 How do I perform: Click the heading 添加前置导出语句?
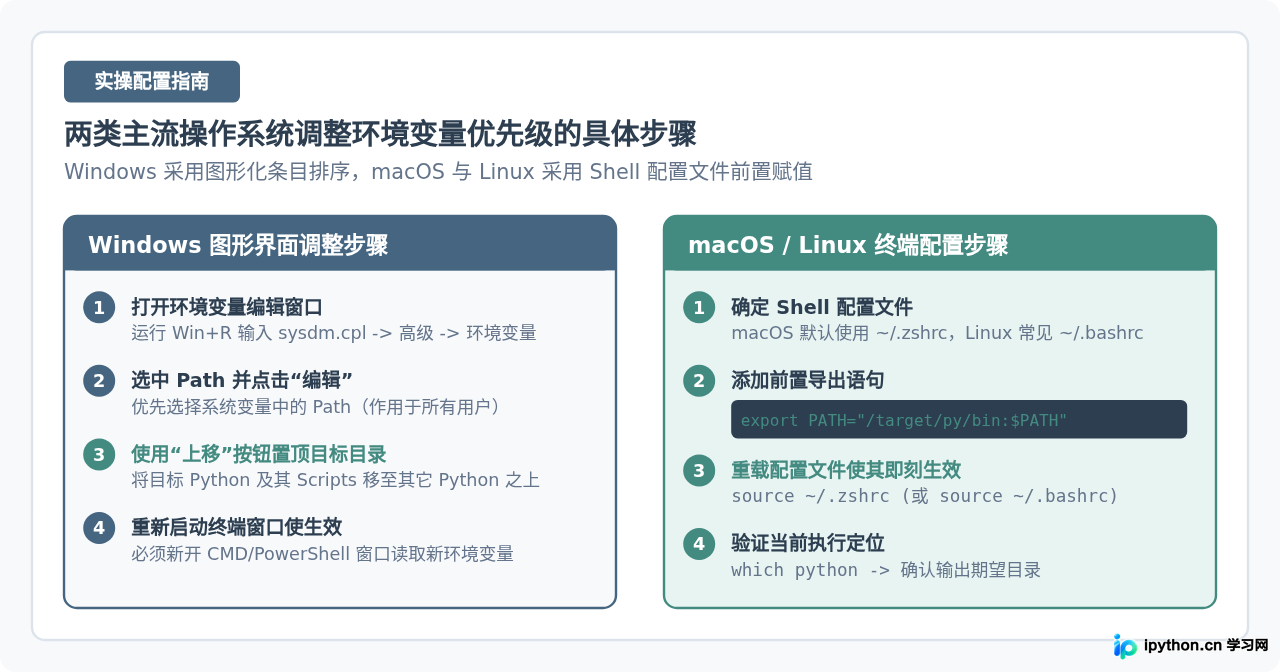tap(808, 380)
